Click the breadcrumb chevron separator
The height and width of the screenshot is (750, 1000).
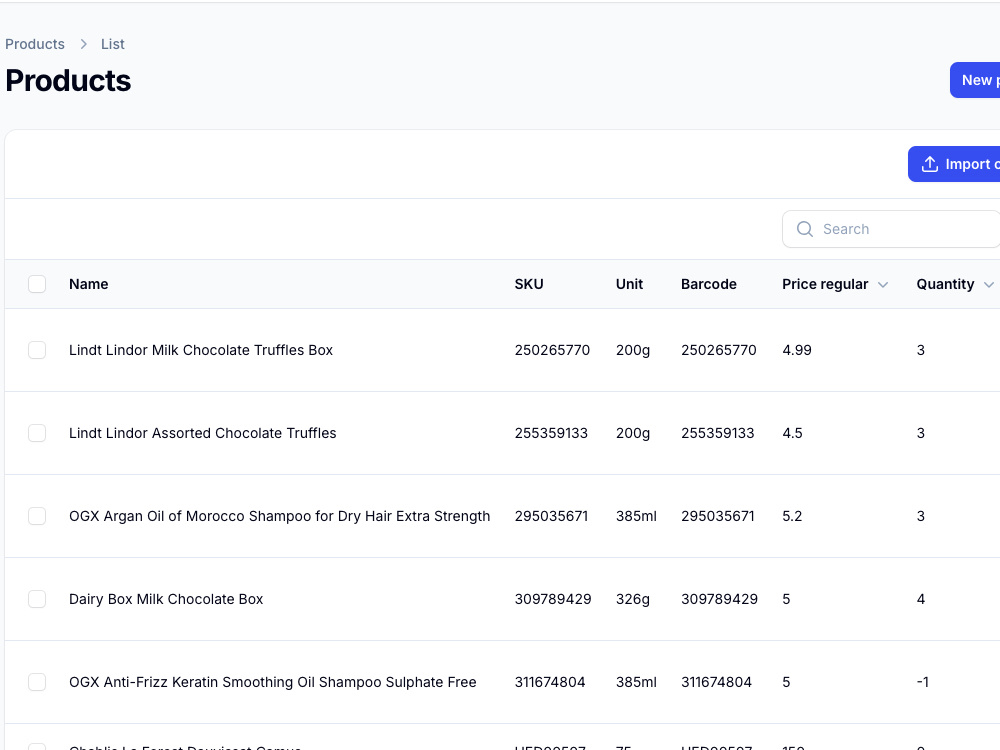(83, 44)
